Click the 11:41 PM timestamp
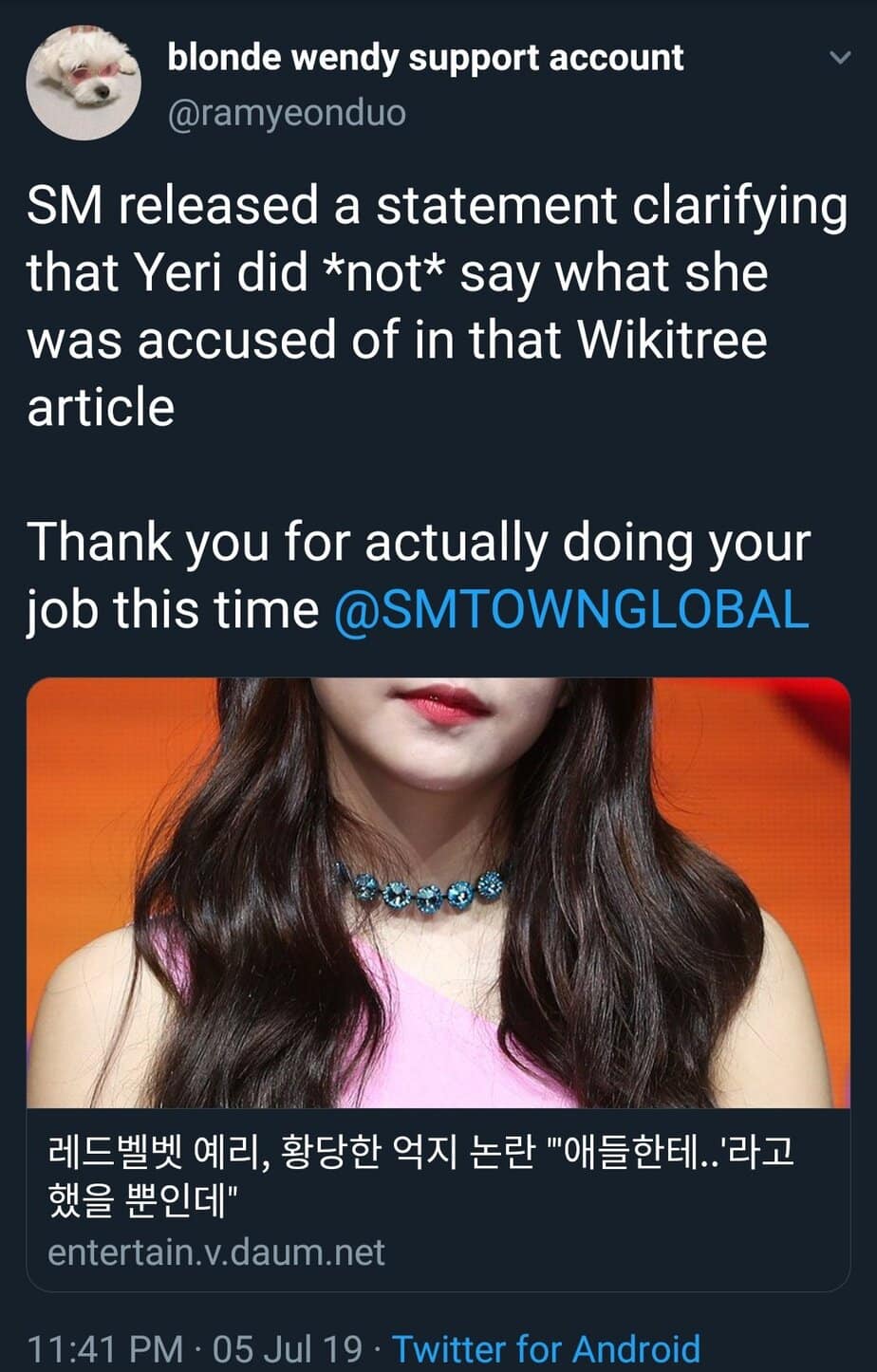 coord(104,1348)
